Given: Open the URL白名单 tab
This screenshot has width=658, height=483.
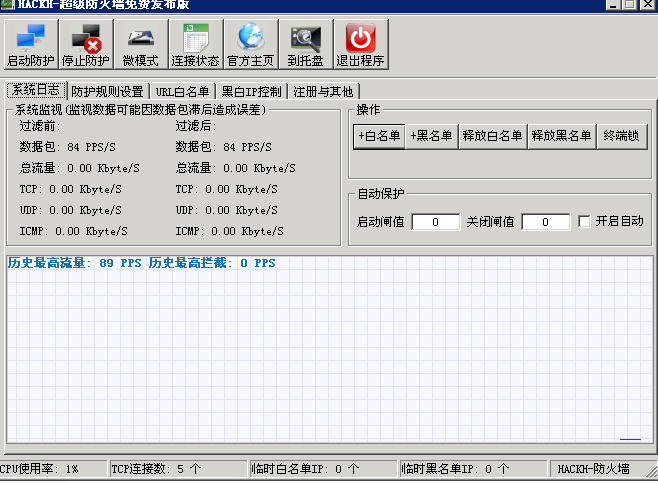Looking at the screenshot, I should coord(182,91).
